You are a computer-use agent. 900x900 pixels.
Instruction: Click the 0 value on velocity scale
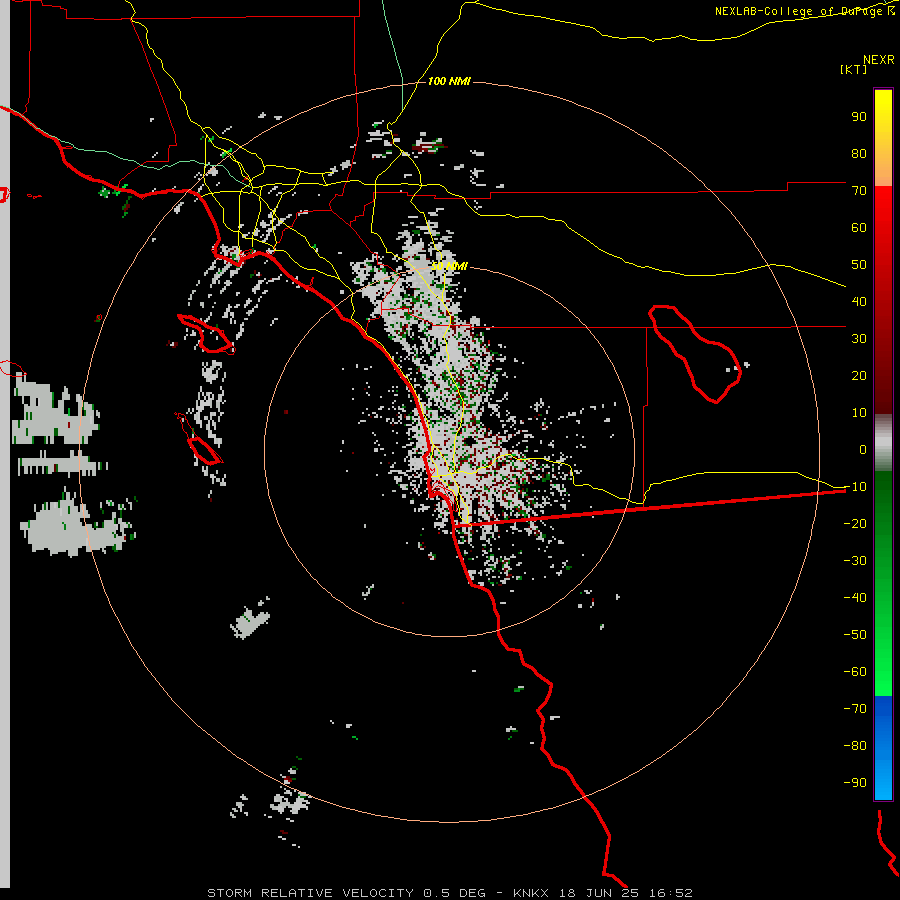click(863, 449)
